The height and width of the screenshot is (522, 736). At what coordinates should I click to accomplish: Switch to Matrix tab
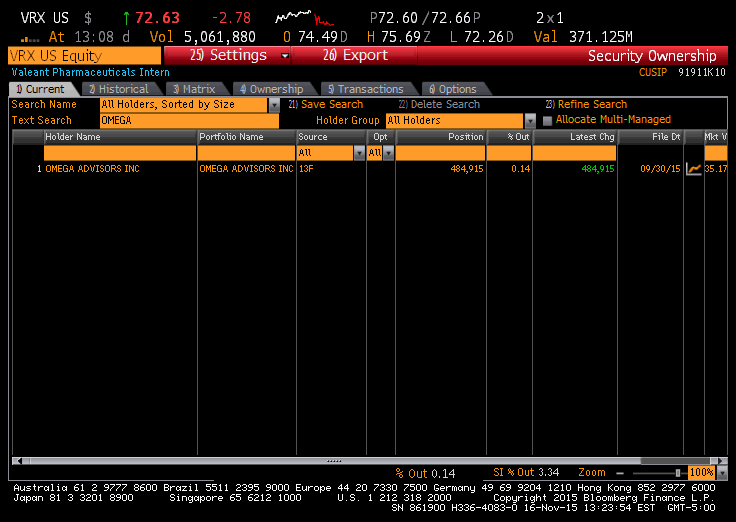(x=194, y=89)
